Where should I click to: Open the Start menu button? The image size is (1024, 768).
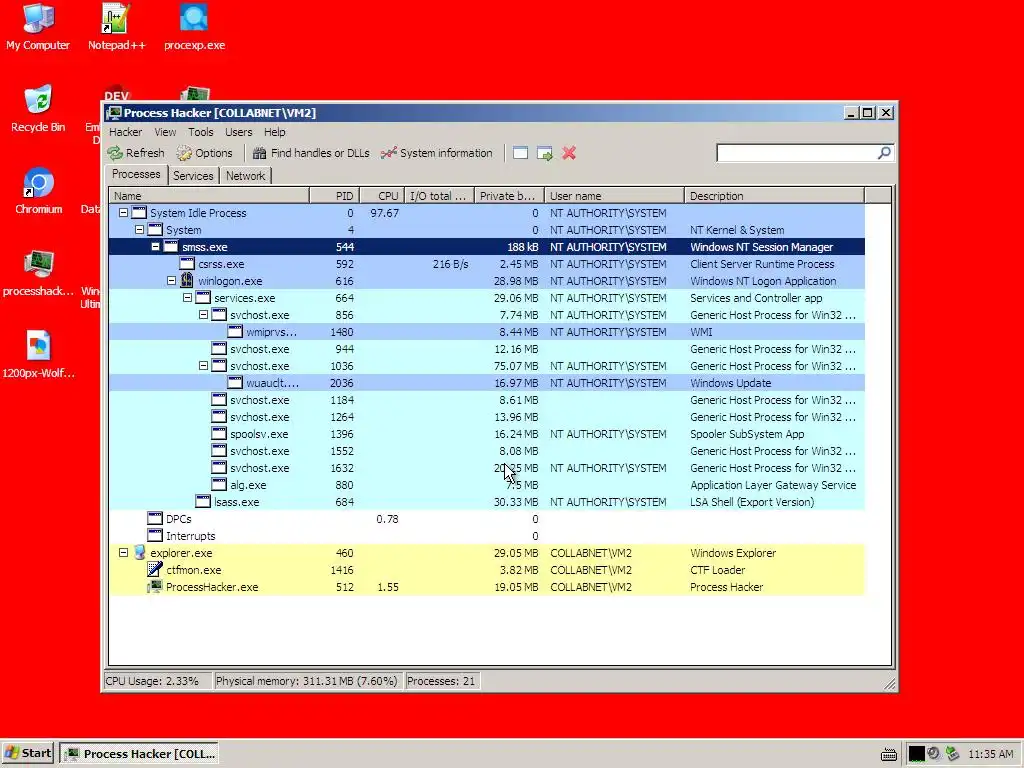pyautogui.click(x=28, y=753)
